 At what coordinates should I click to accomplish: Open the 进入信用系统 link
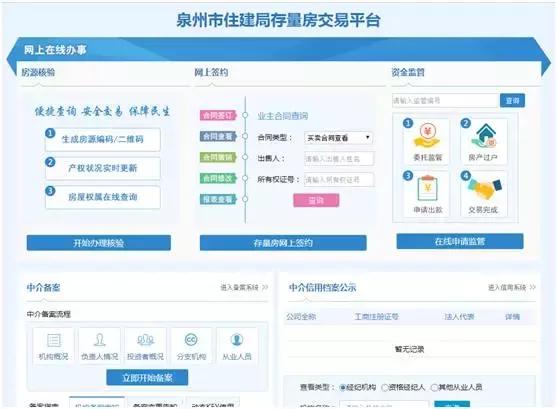[x=512, y=287]
